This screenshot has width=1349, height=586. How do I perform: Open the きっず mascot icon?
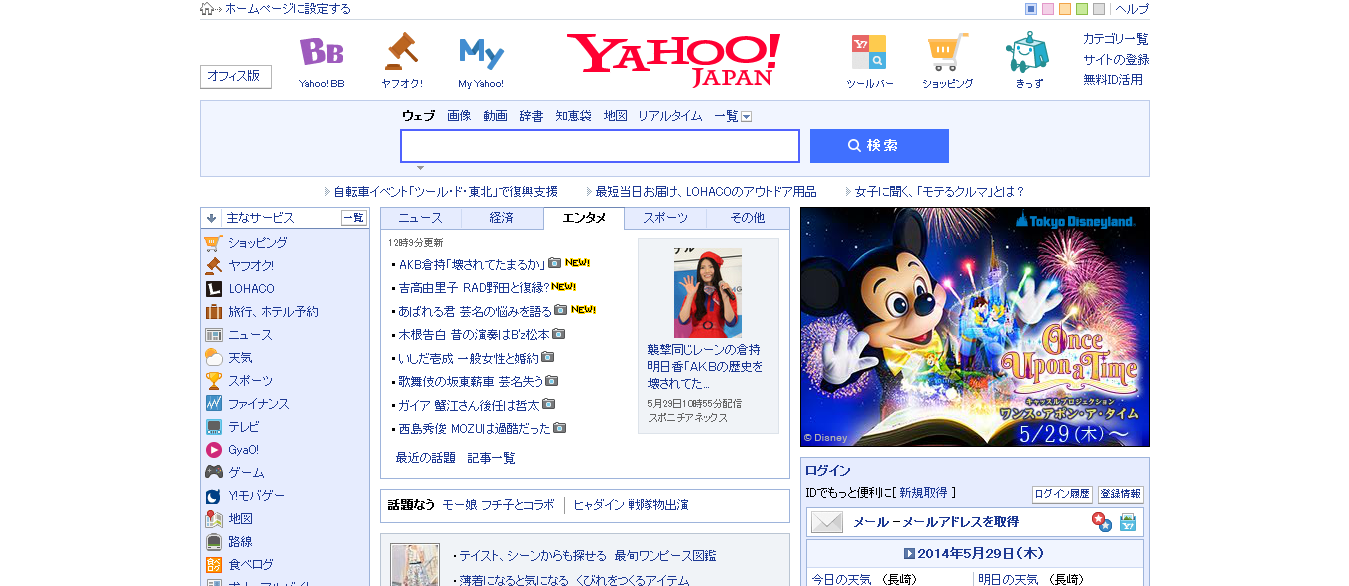pos(1028,52)
